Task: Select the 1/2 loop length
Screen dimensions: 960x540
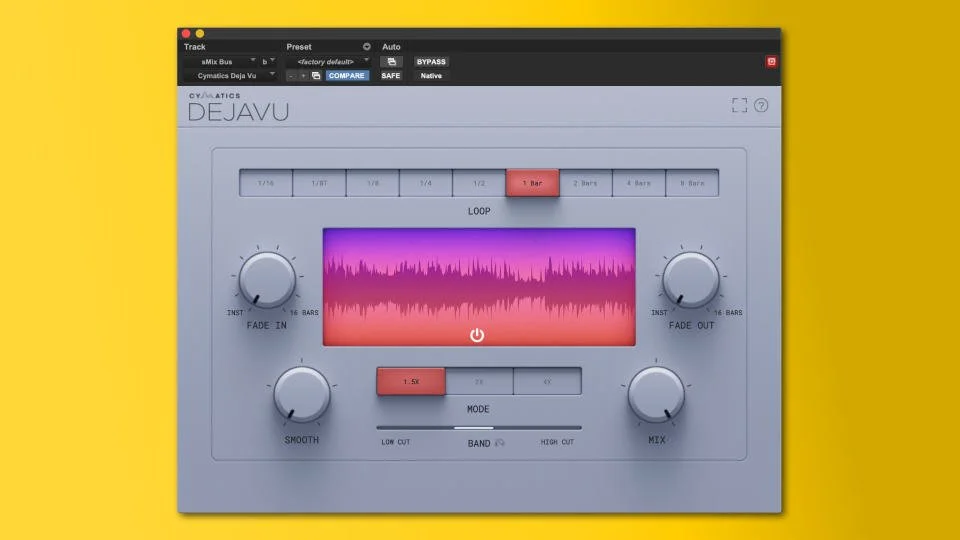Action: tap(479, 183)
